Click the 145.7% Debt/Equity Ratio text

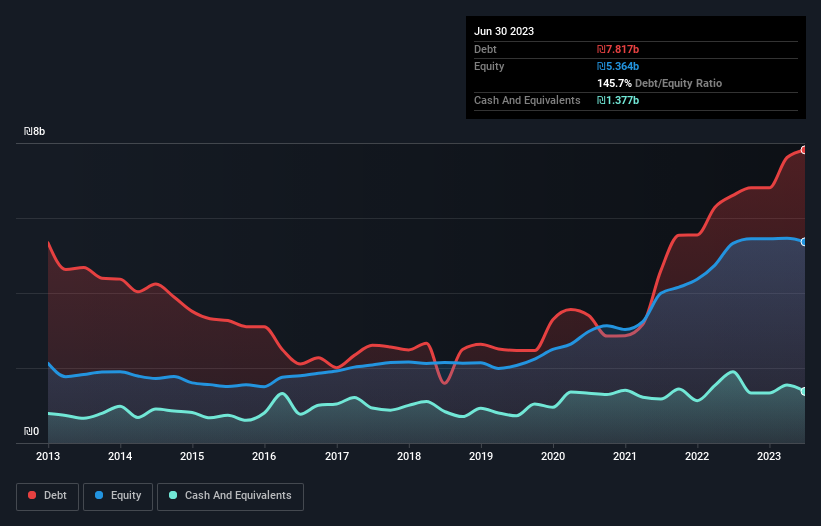tap(659, 83)
